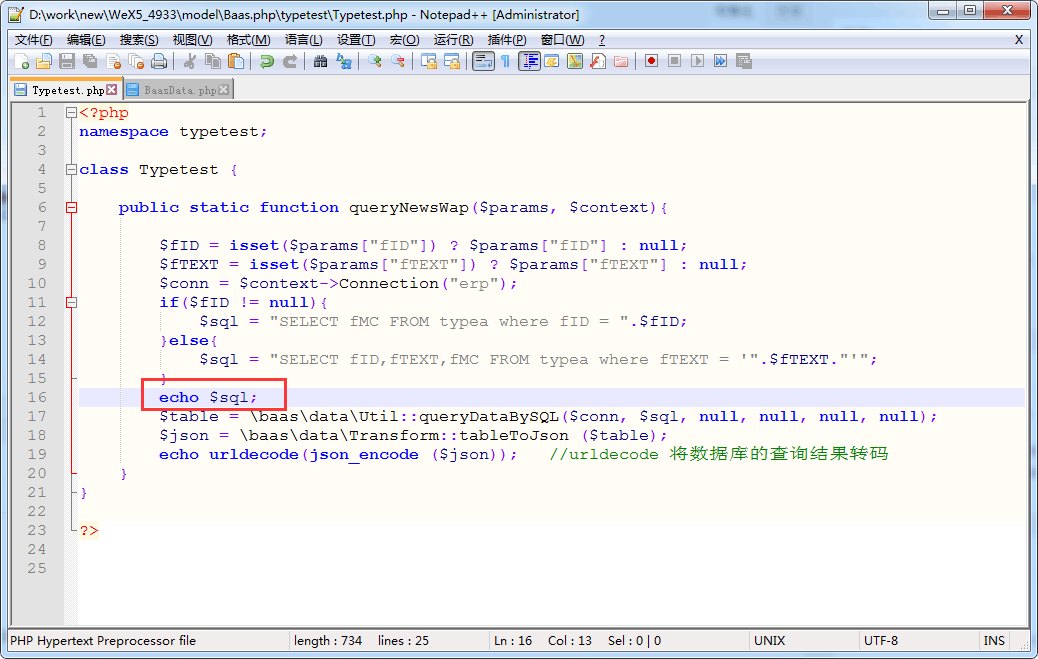Click the Save All toolbar icon
Screen dimensions: 1038x659
pos(90,62)
